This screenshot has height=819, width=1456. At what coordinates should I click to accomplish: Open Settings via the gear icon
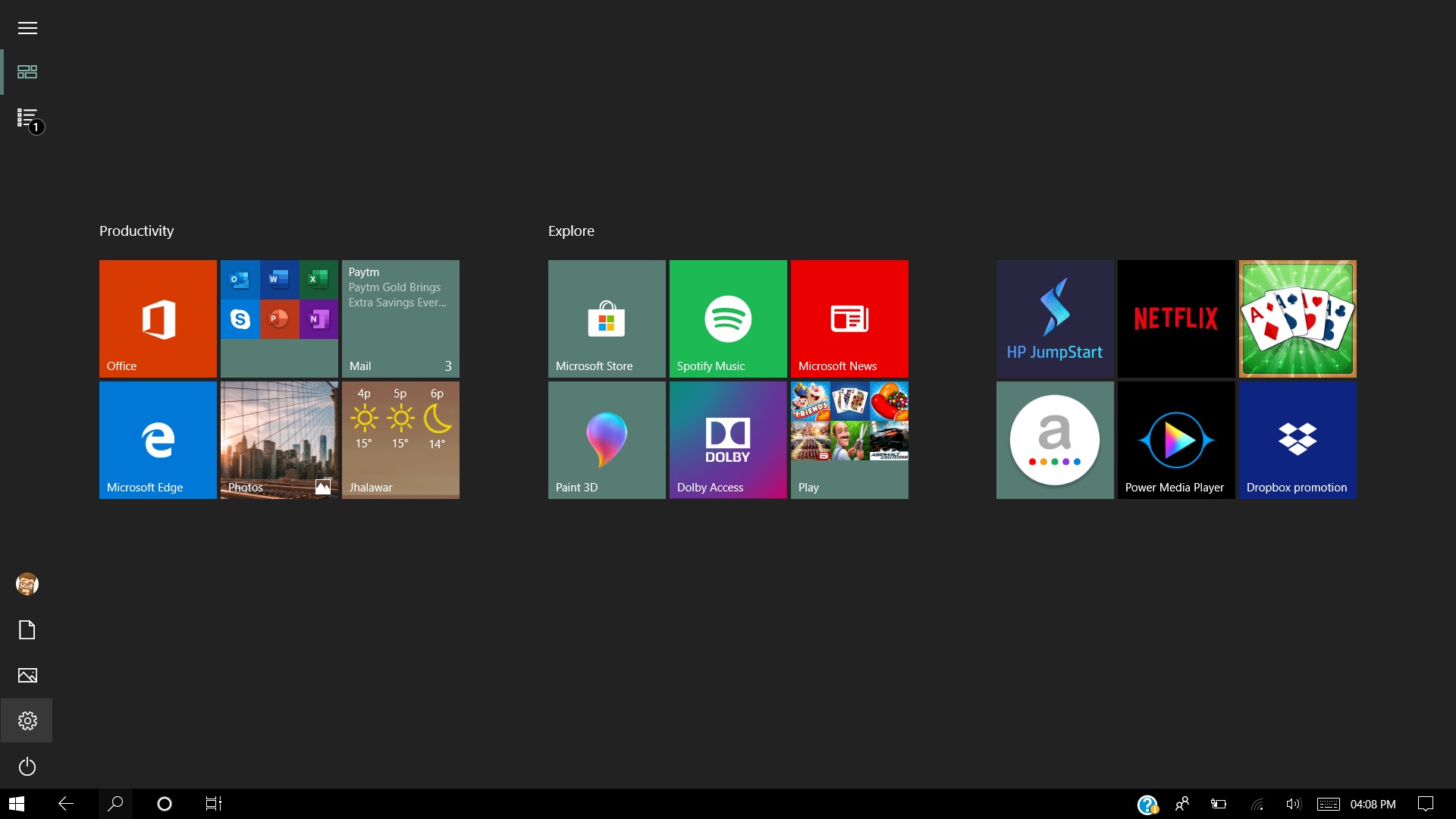[x=27, y=720]
